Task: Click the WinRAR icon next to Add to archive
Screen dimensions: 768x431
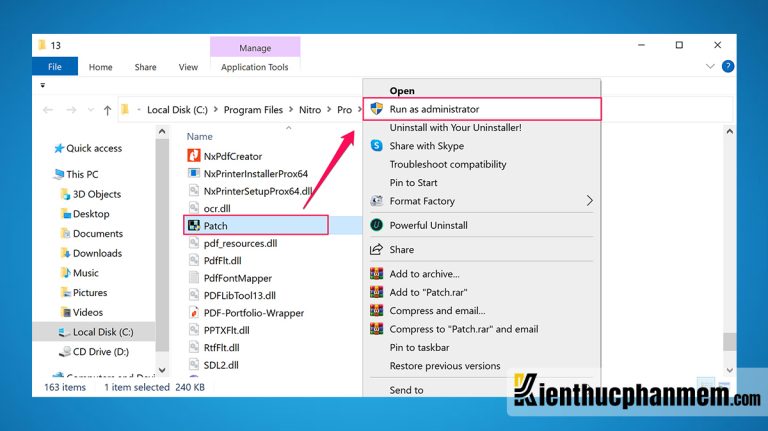Action: point(376,274)
